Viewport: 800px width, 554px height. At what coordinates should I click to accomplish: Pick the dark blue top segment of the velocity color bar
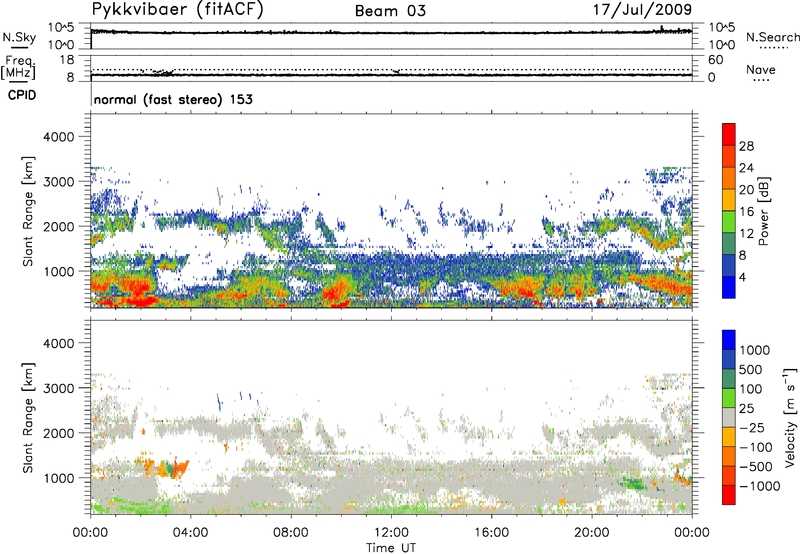(x=729, y=340)
